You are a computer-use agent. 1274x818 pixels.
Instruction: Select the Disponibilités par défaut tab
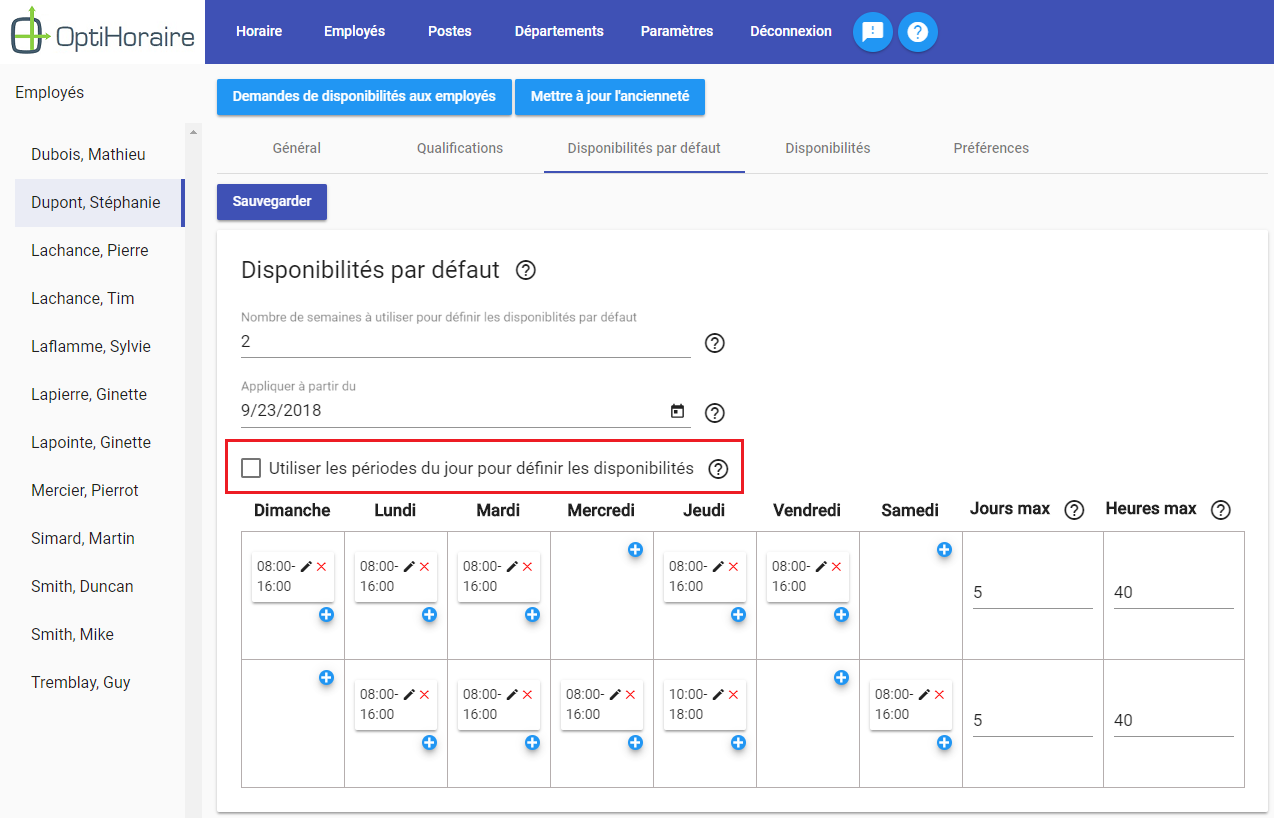click(644, 148)
